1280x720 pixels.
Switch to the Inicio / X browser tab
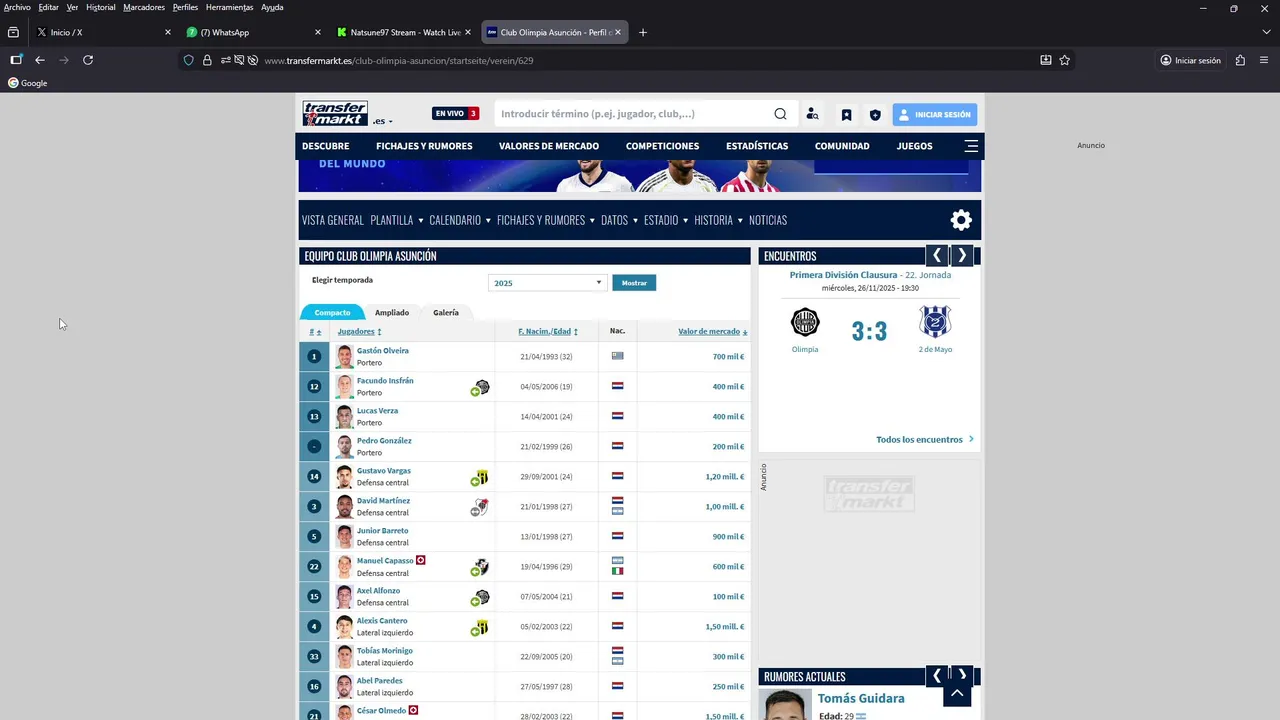[102, 32]
